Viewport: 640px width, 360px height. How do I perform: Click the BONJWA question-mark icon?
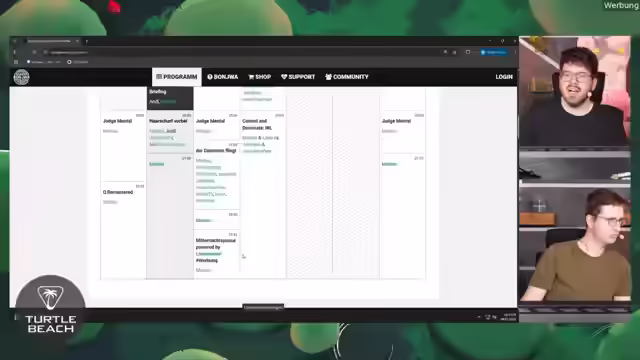pos(210,77)
